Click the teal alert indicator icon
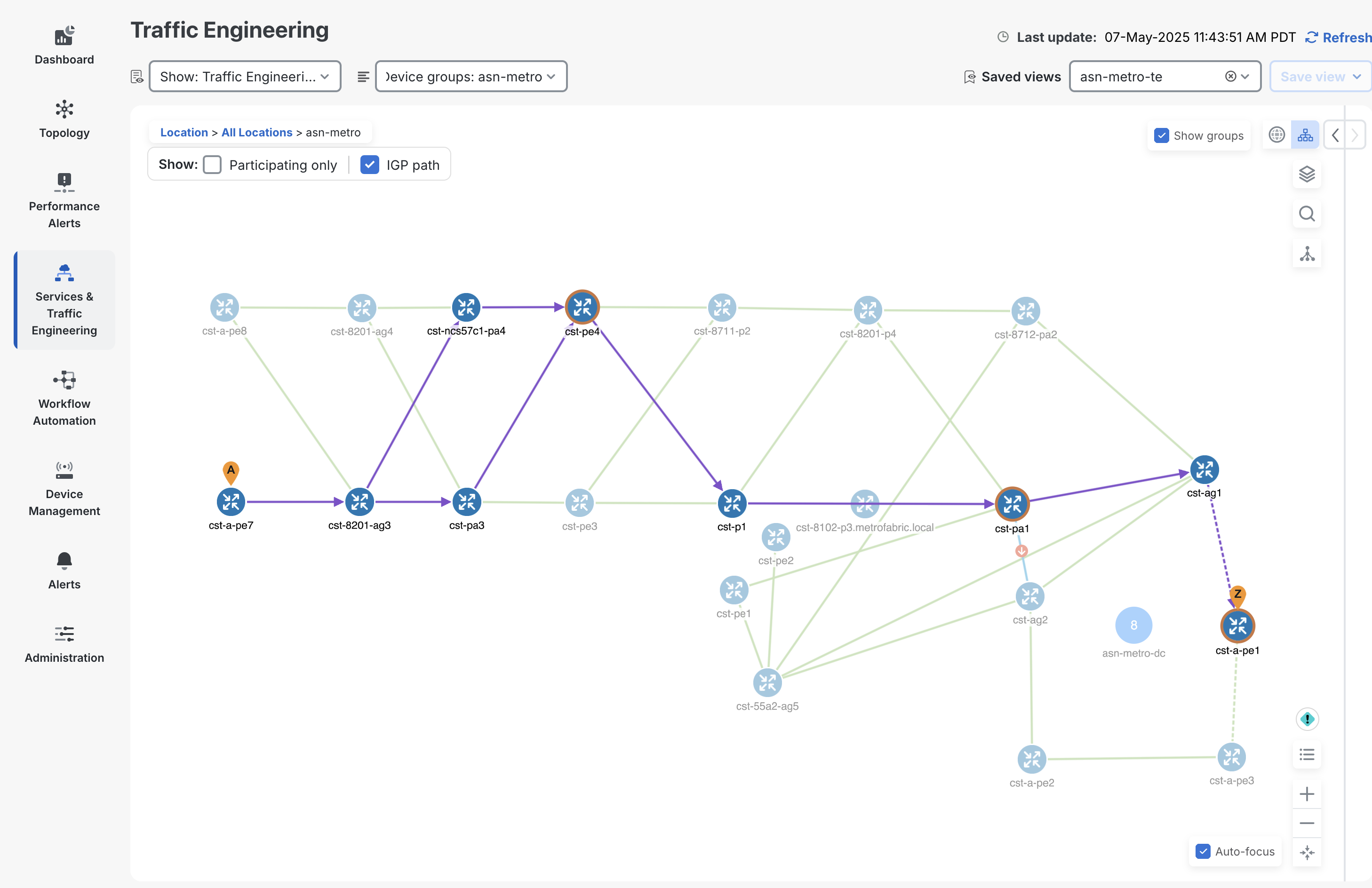 (1307, 719)
